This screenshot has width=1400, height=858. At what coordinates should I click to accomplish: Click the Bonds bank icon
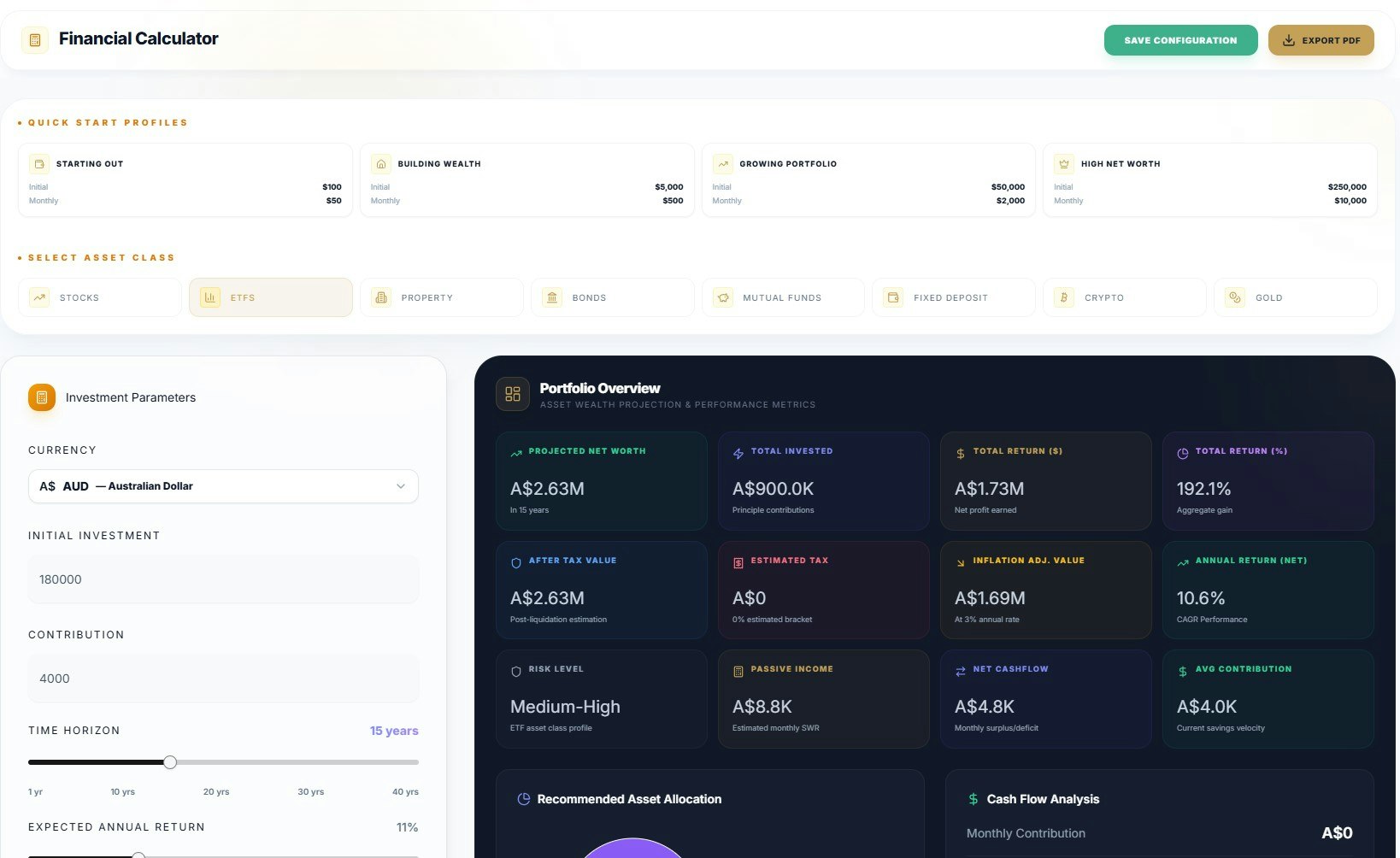(x=552, y=297)
